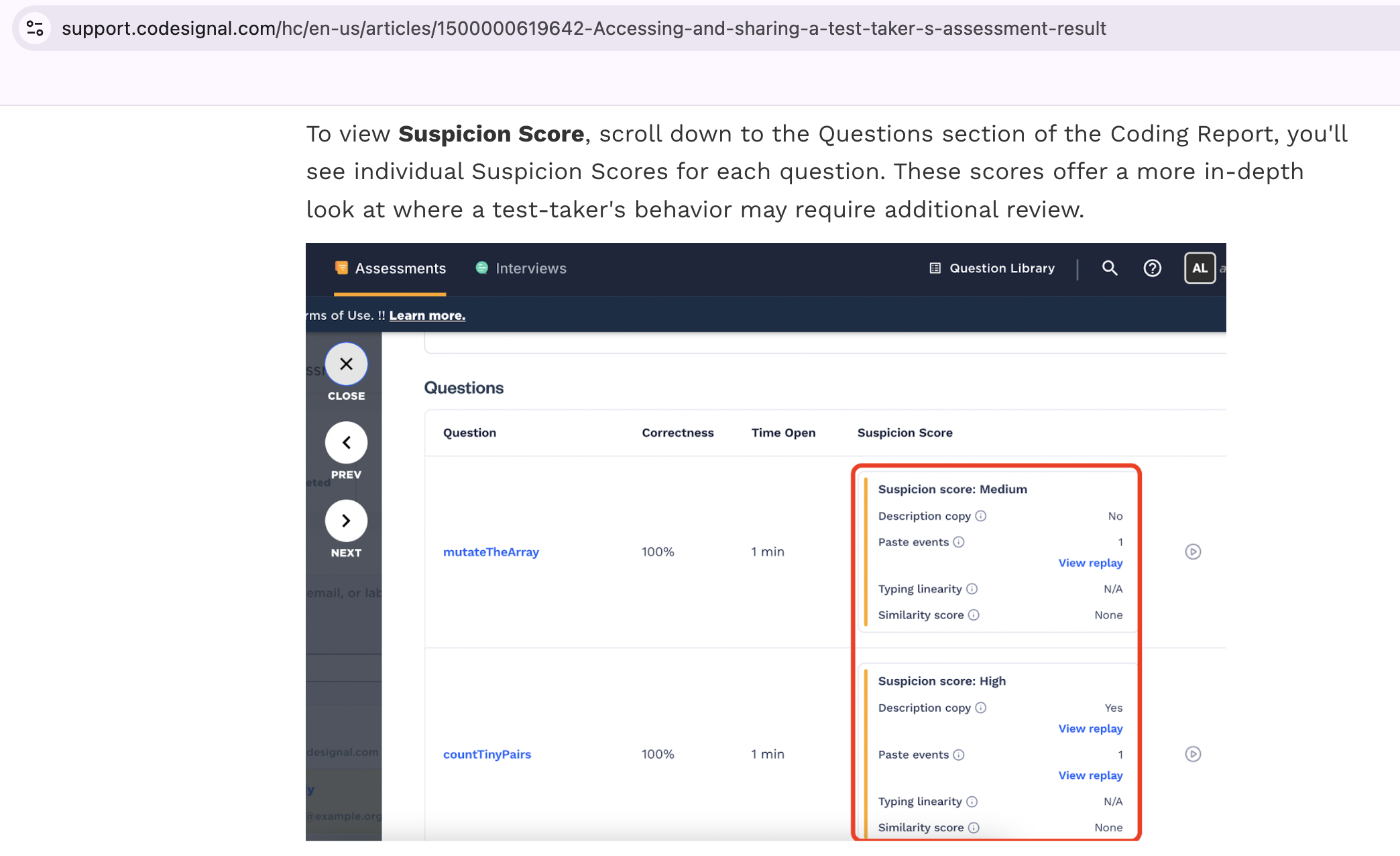Click the search magnifier icon
The width and height of the screenshot is (1400, 856).
point(1110,268)
